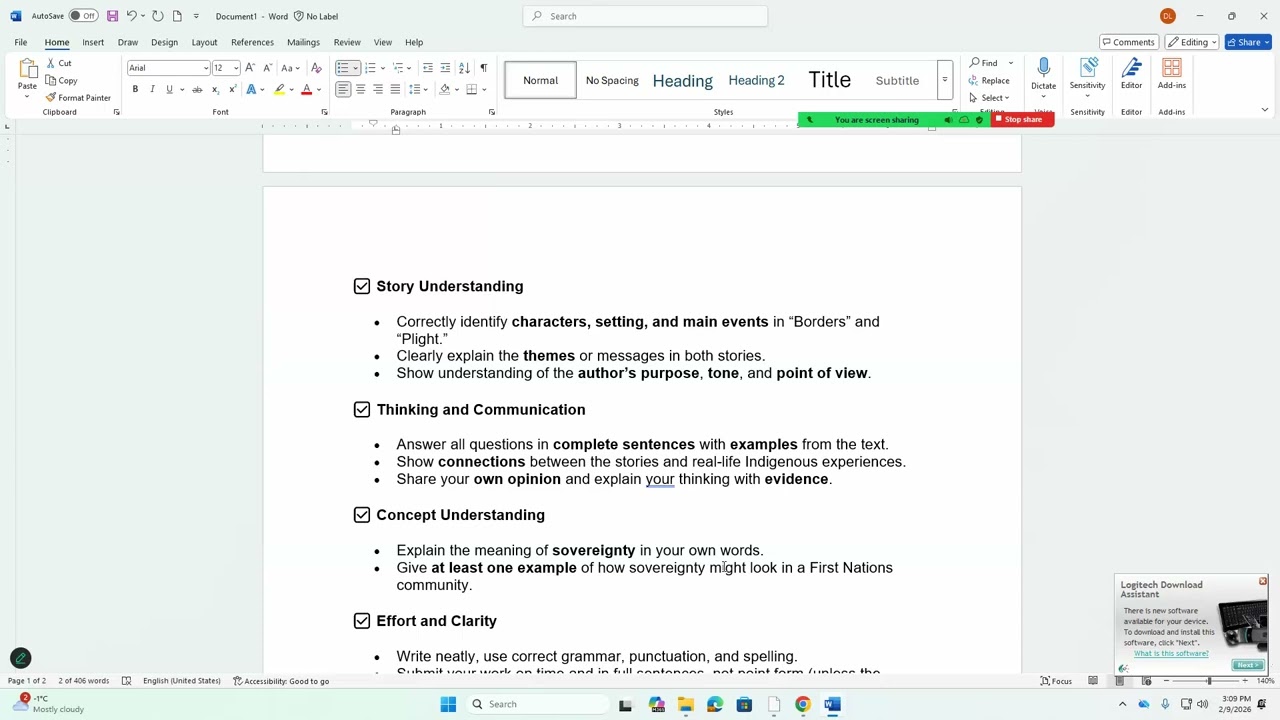The image size is (1280, 720).
Task: Open the Editing mode dropdown
Action: pyautogui.click(x=1192, y=42)
